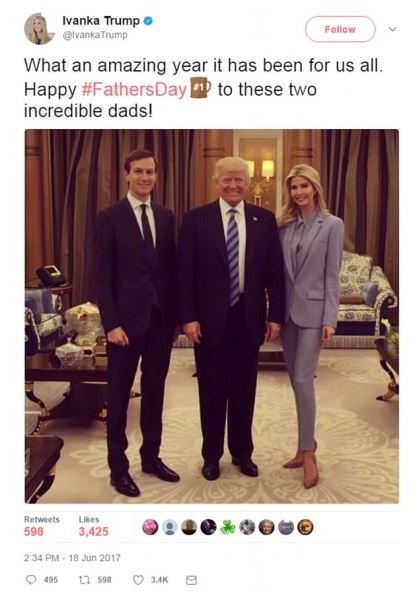
Task: Open the orange last liker avatar
Action: (x=305, y=527)
